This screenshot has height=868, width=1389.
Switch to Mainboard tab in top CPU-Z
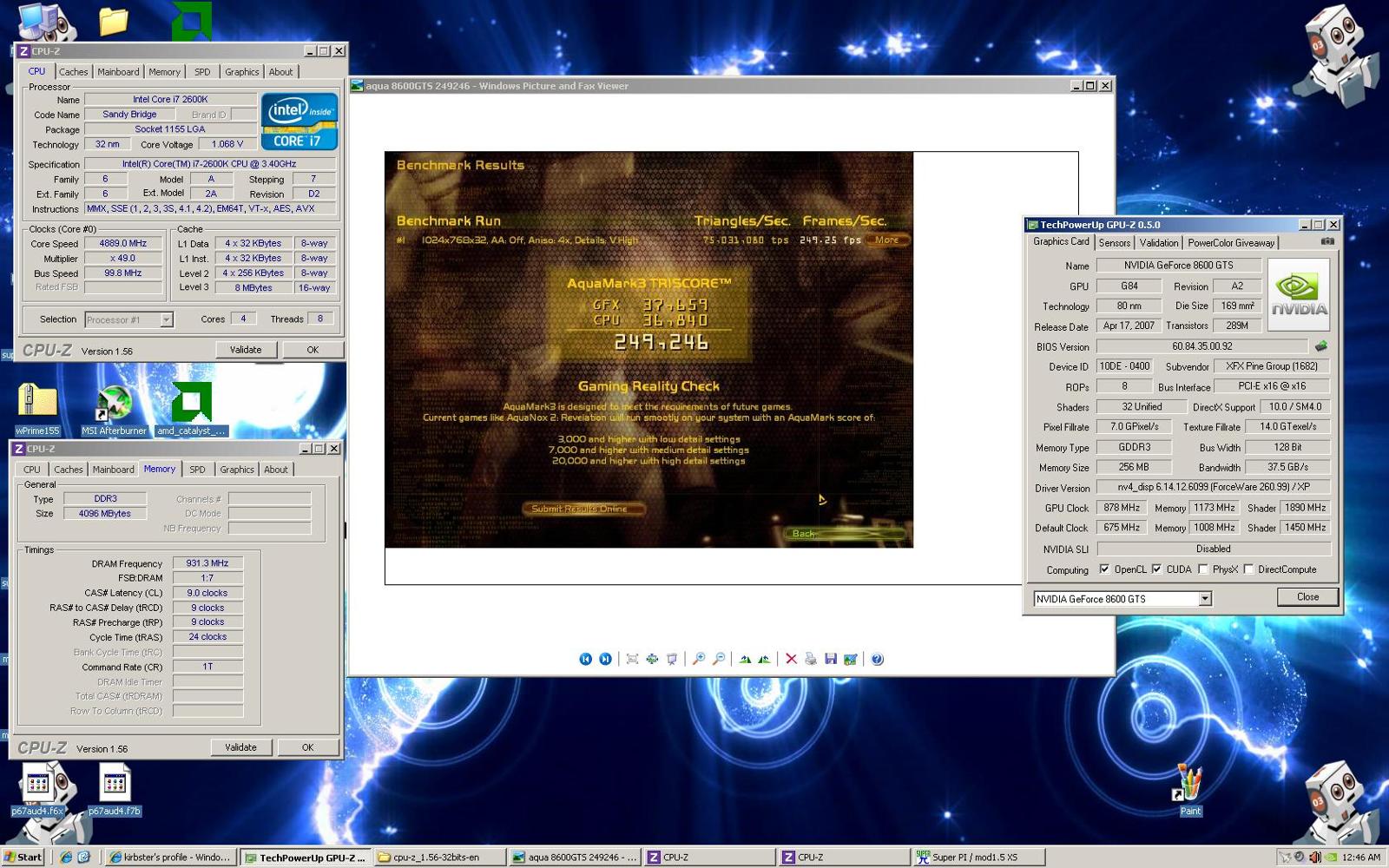pyautogui.click(x=118, y=72)
